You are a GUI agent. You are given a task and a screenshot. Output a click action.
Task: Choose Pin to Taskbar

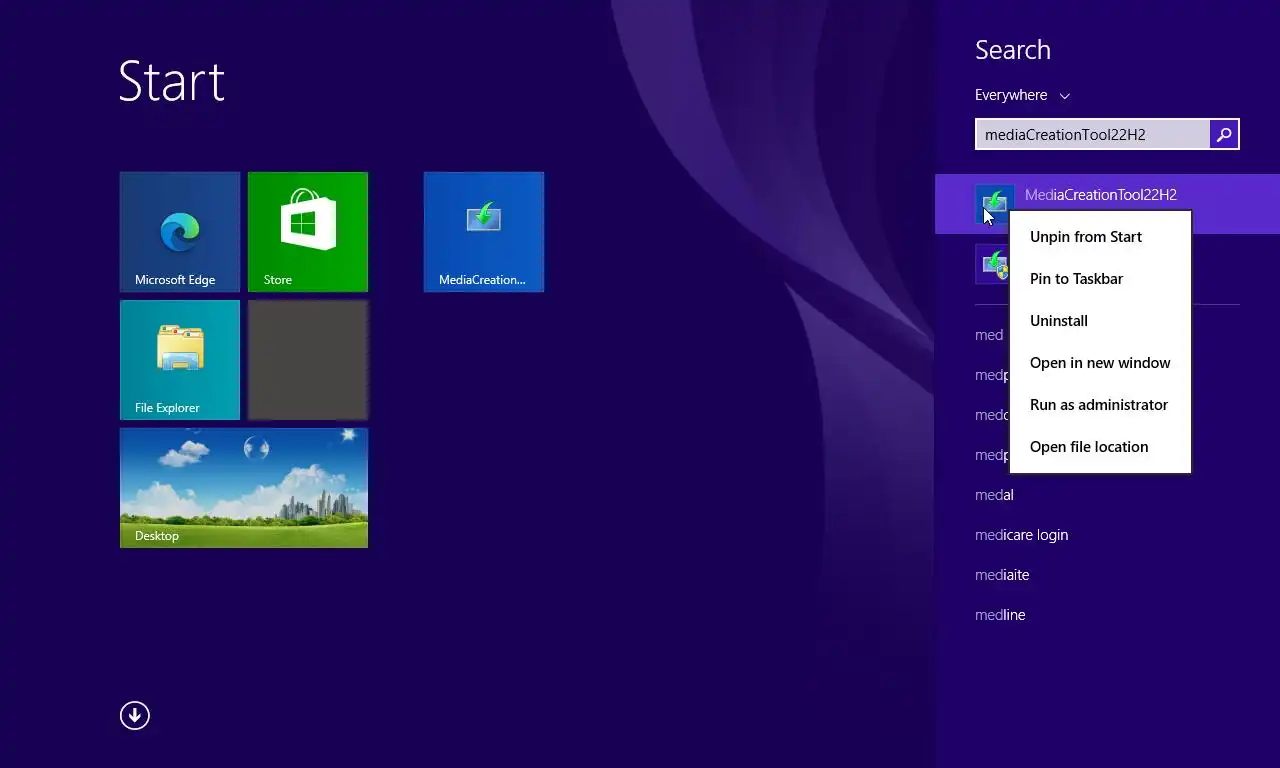[1100, 279]
